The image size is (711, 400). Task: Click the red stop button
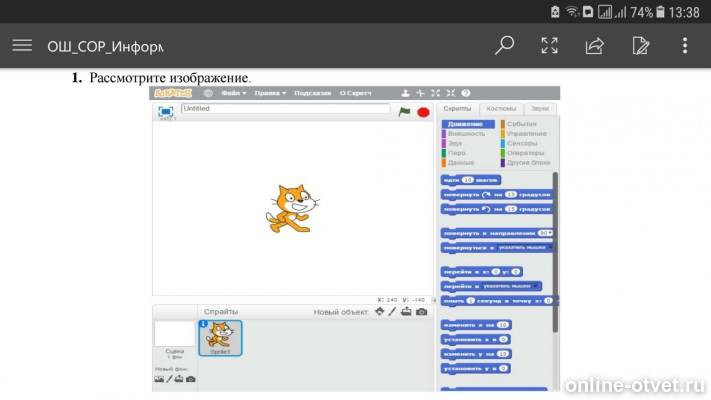tap(423, 112)
